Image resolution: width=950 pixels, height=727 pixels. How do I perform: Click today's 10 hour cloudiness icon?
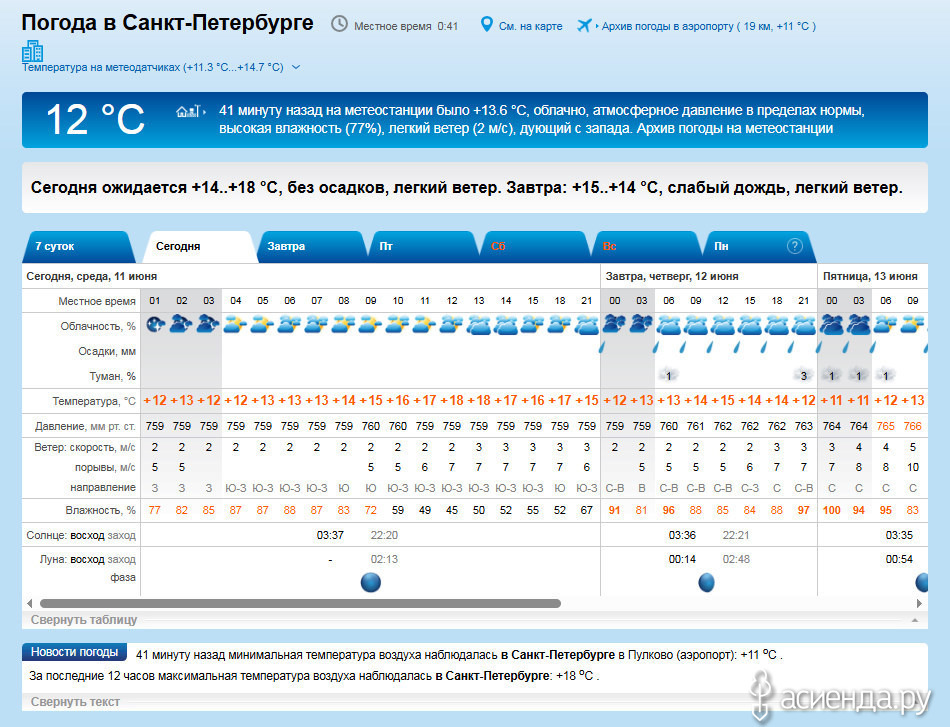click(x=397, y=325)
